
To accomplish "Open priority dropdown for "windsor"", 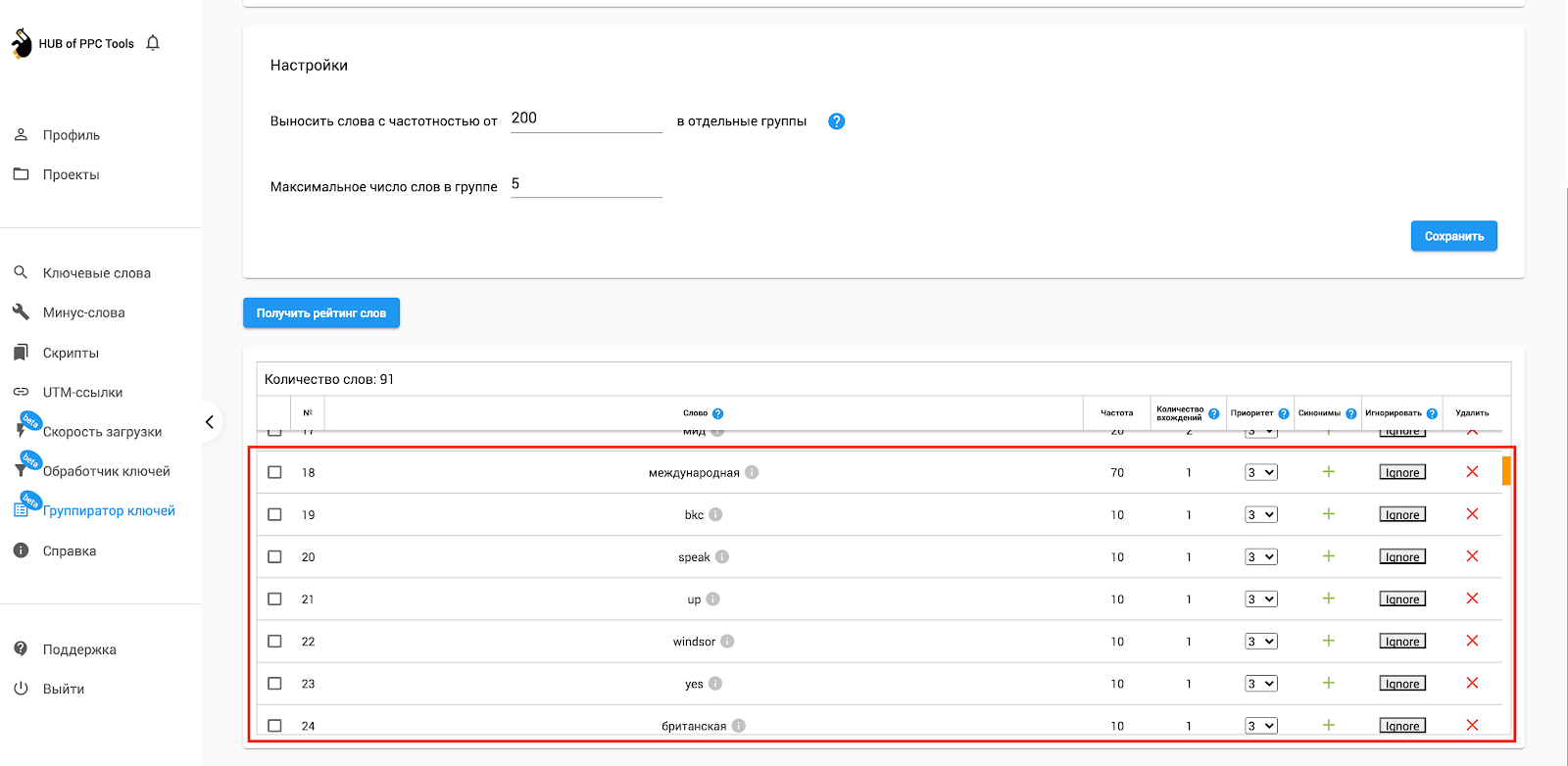I will pos(1261,642).
